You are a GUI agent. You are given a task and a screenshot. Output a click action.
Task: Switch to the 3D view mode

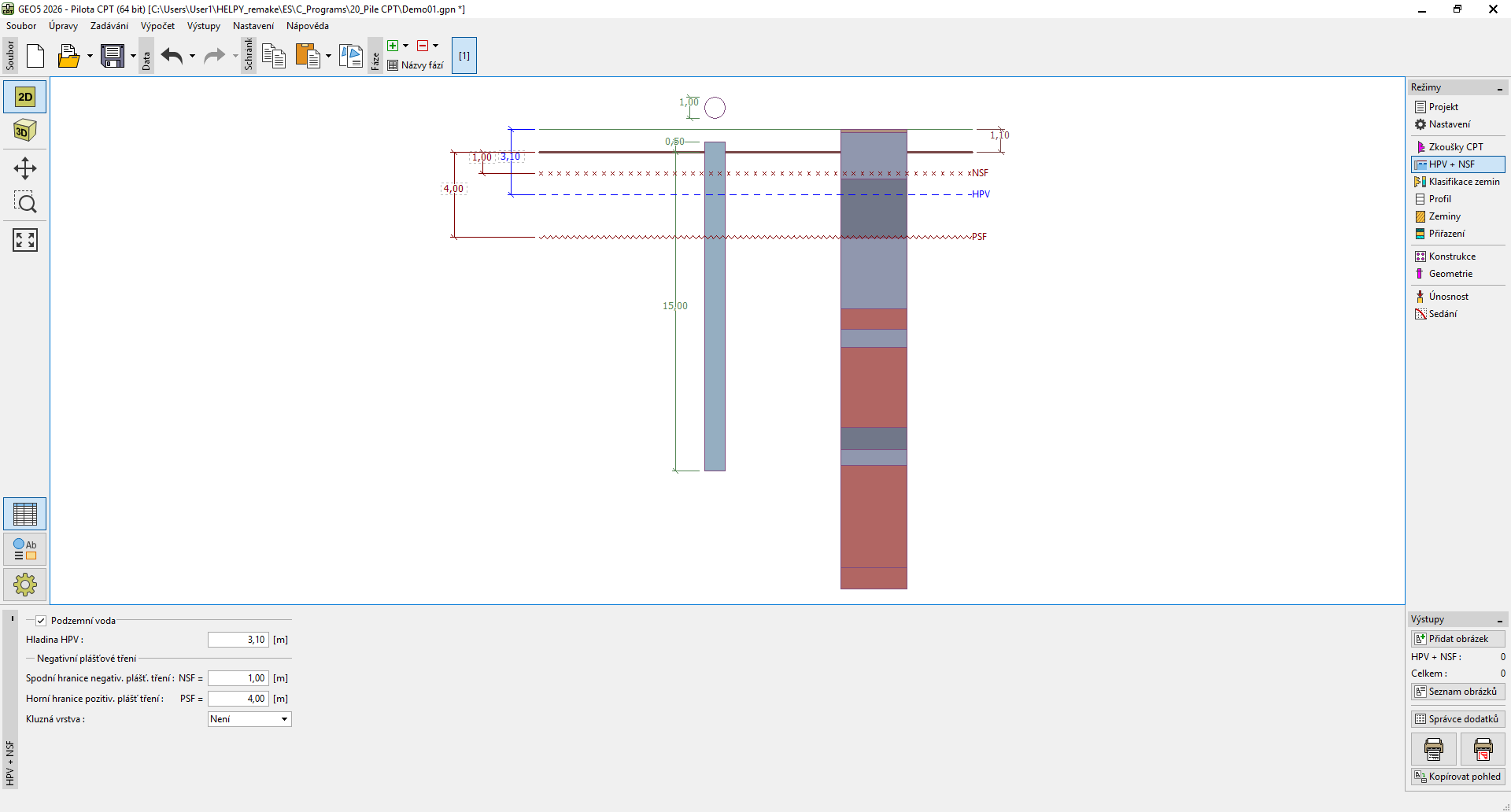(25, 131)
